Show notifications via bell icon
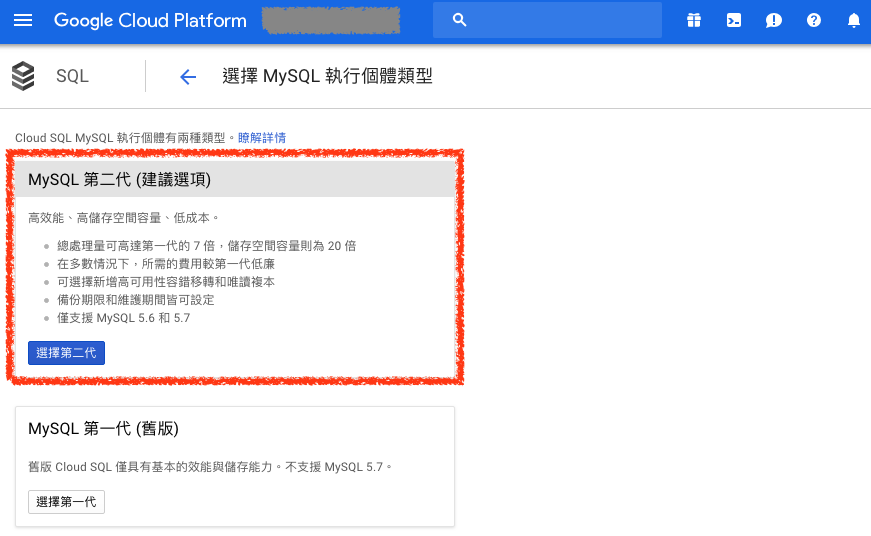The image size is (871, 536). (853, 20)
